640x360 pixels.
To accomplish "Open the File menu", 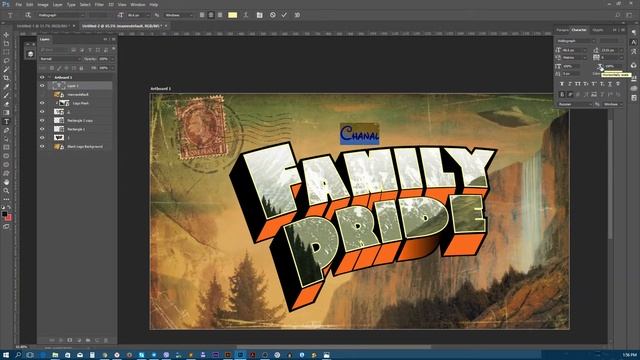I will point(18,4).
